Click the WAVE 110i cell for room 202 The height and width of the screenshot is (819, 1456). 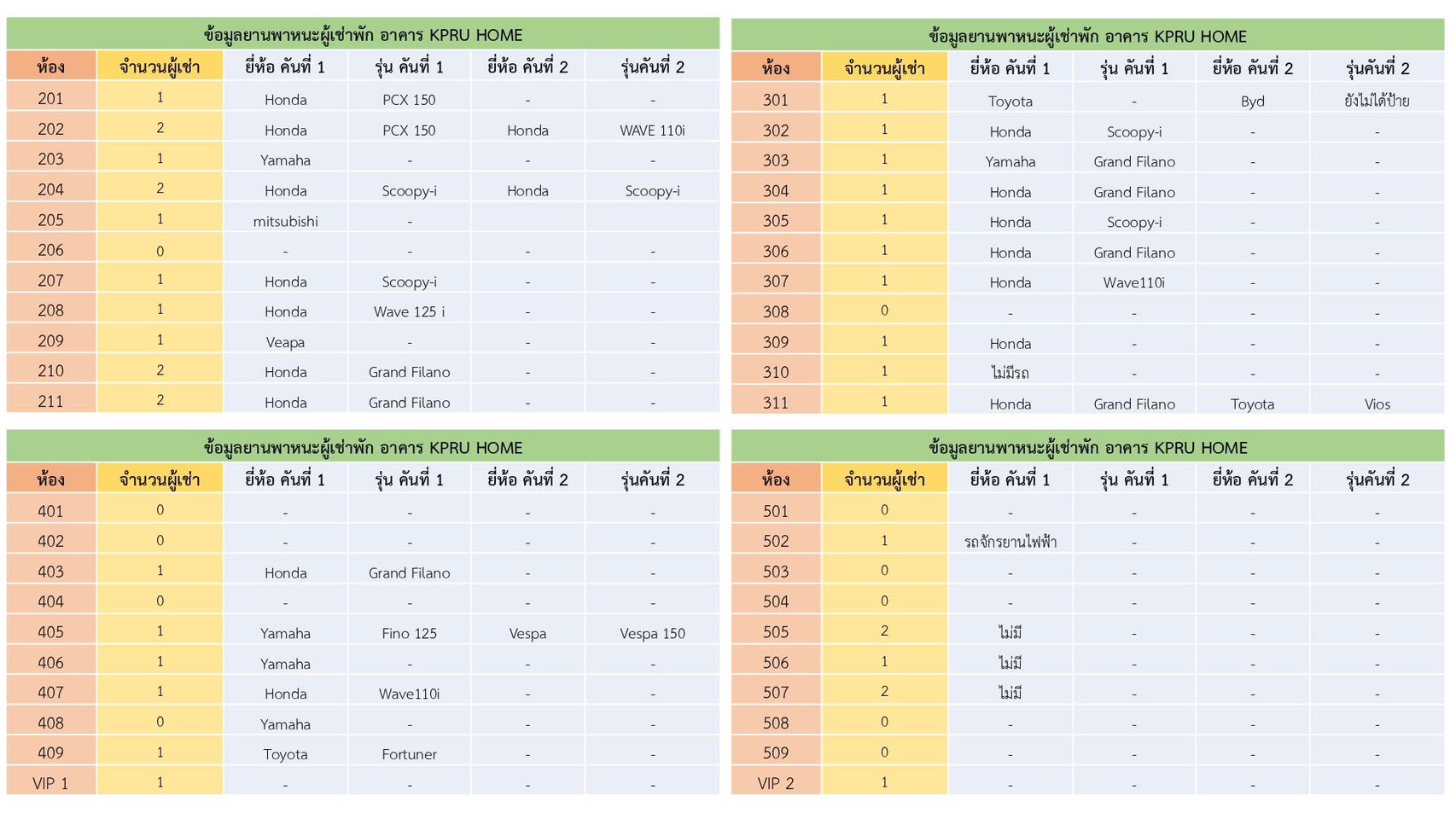click(x=652, y=130)
